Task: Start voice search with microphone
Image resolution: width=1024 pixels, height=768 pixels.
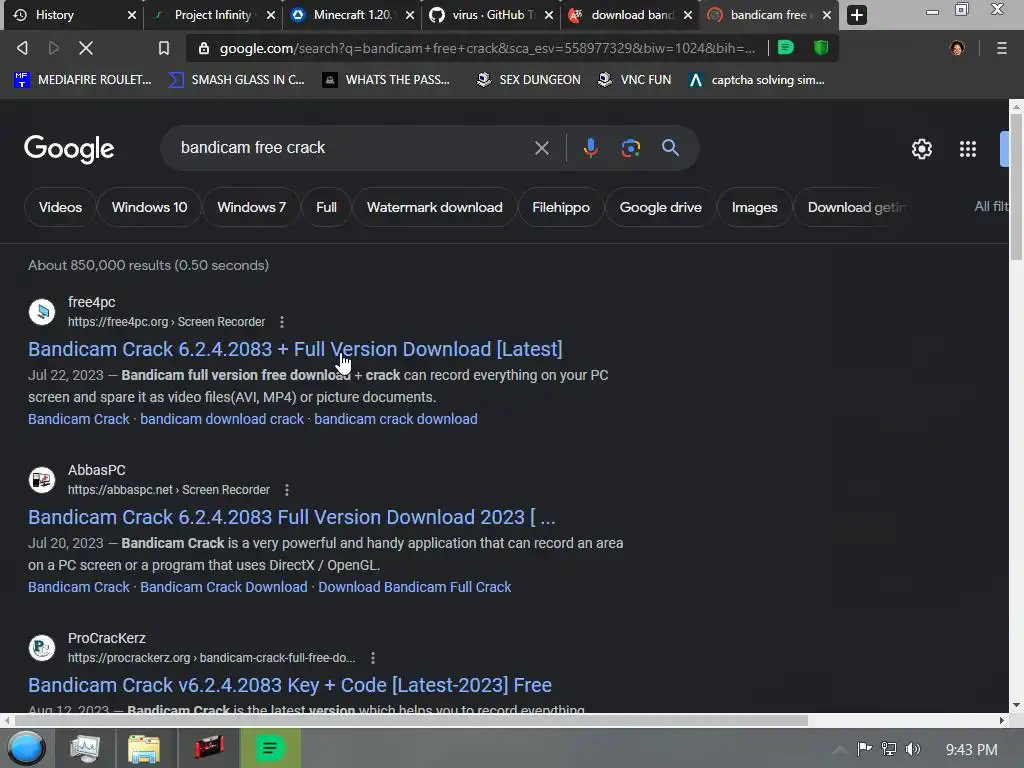Action: (590, 148)
